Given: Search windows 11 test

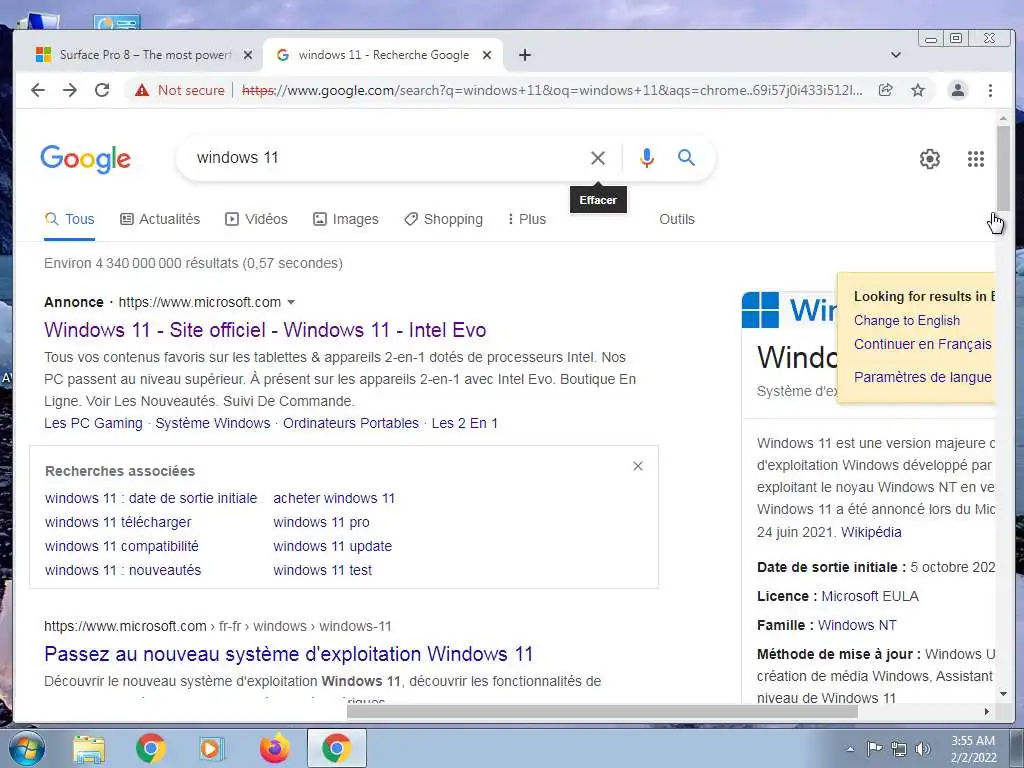Looking at the screenshot, I should [x=322, y=570].
